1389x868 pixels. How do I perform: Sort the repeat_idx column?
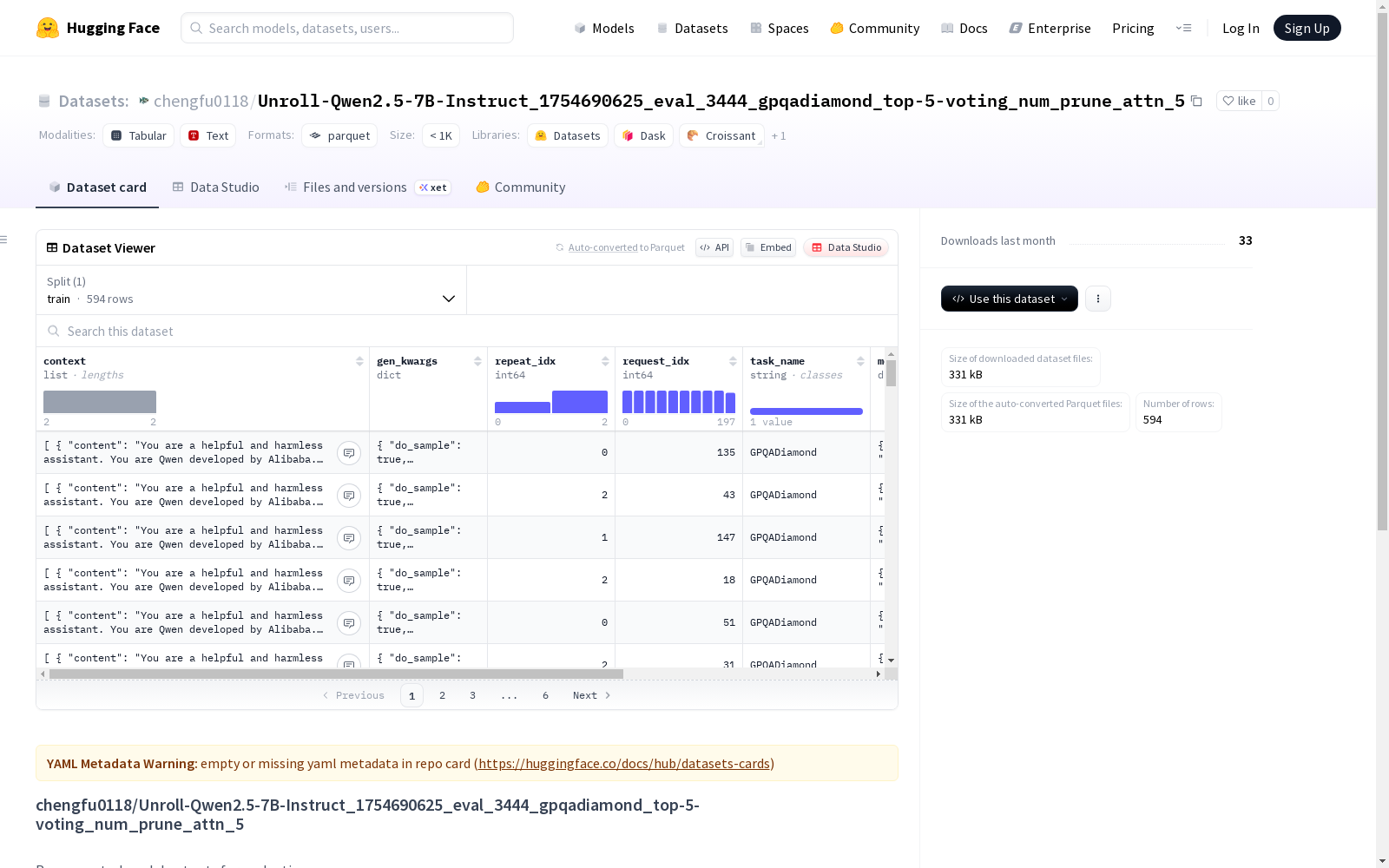tap(605, 361)
